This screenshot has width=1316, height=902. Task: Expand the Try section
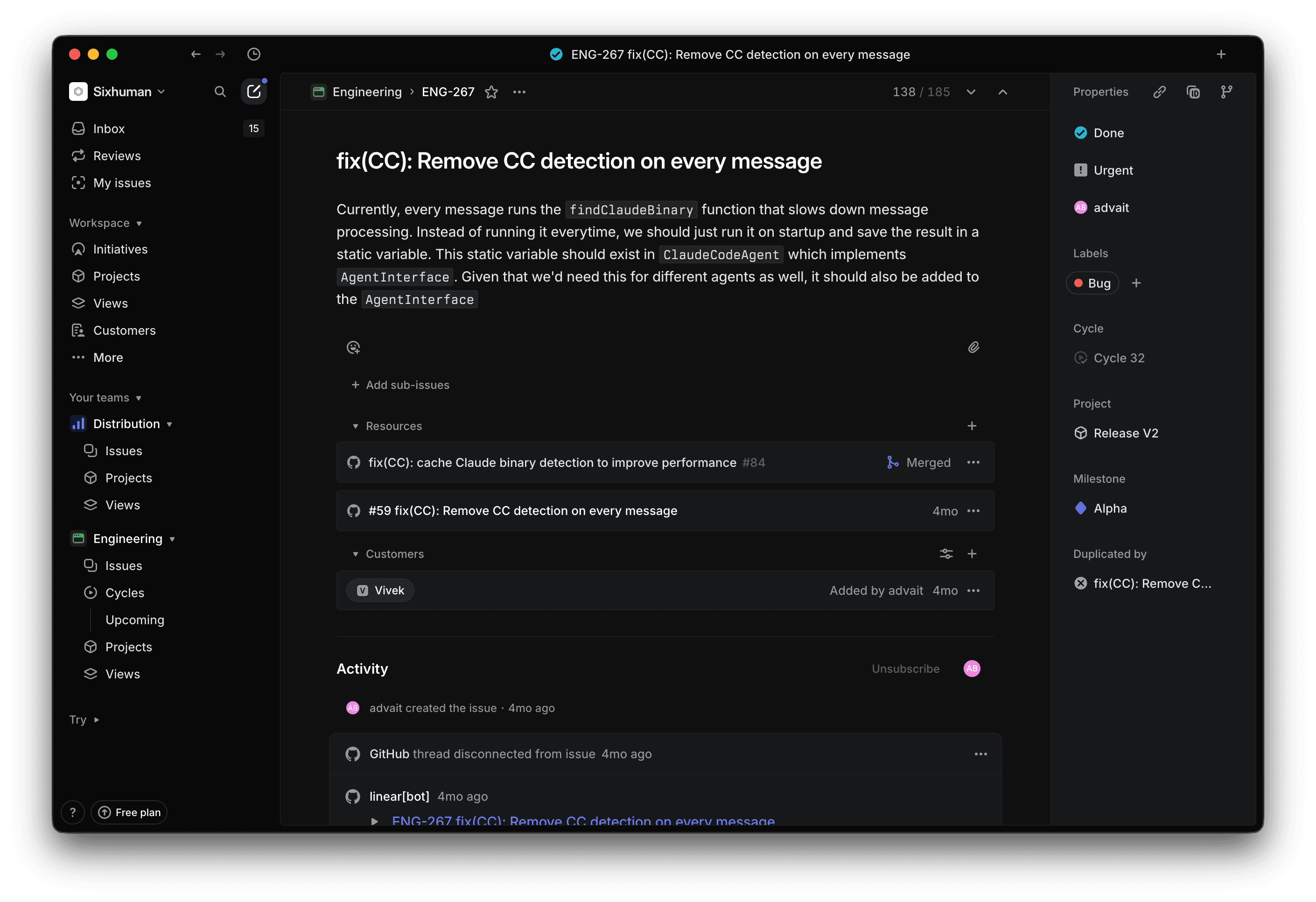84,720
